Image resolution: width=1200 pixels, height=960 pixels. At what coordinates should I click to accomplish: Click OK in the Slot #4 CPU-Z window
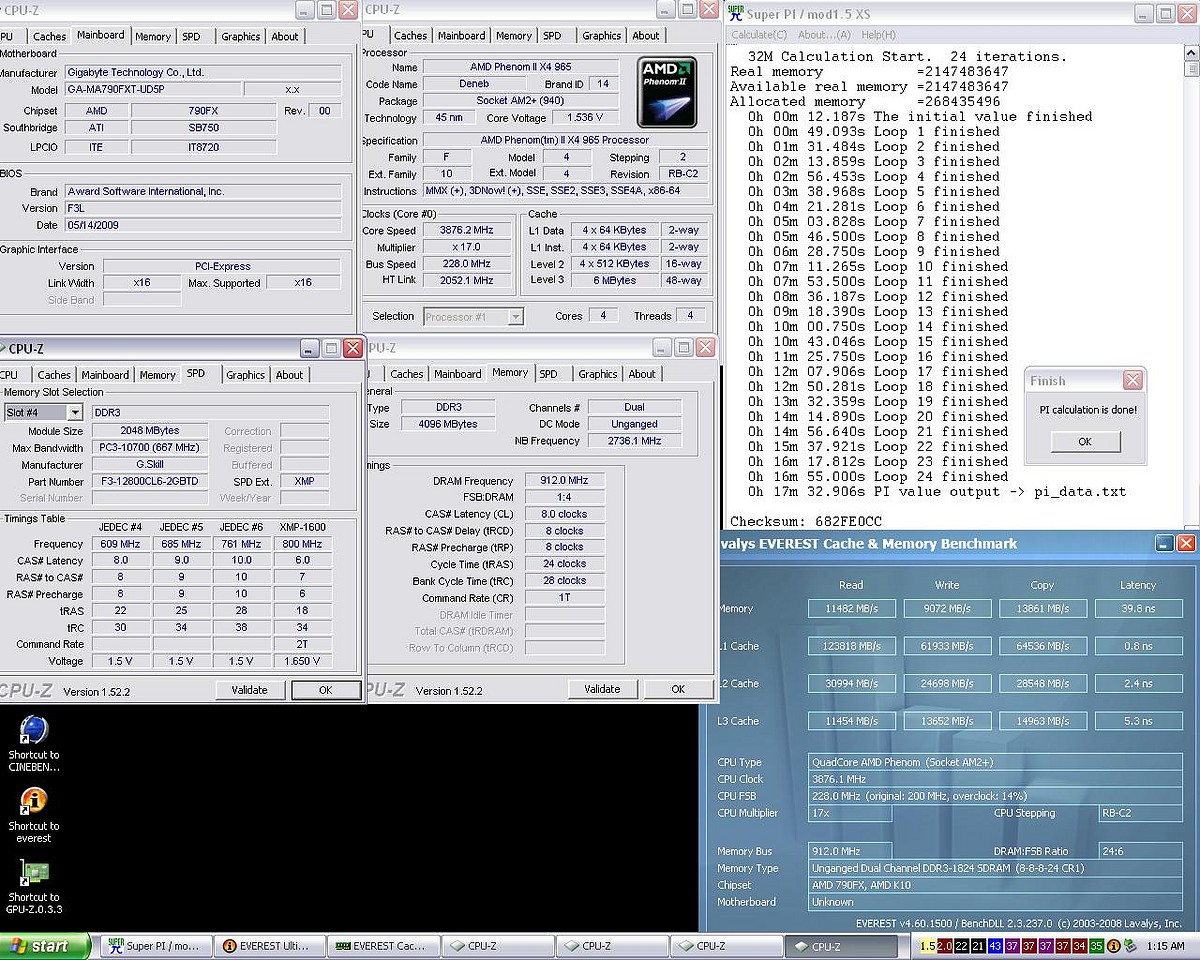tap(326, 690)
